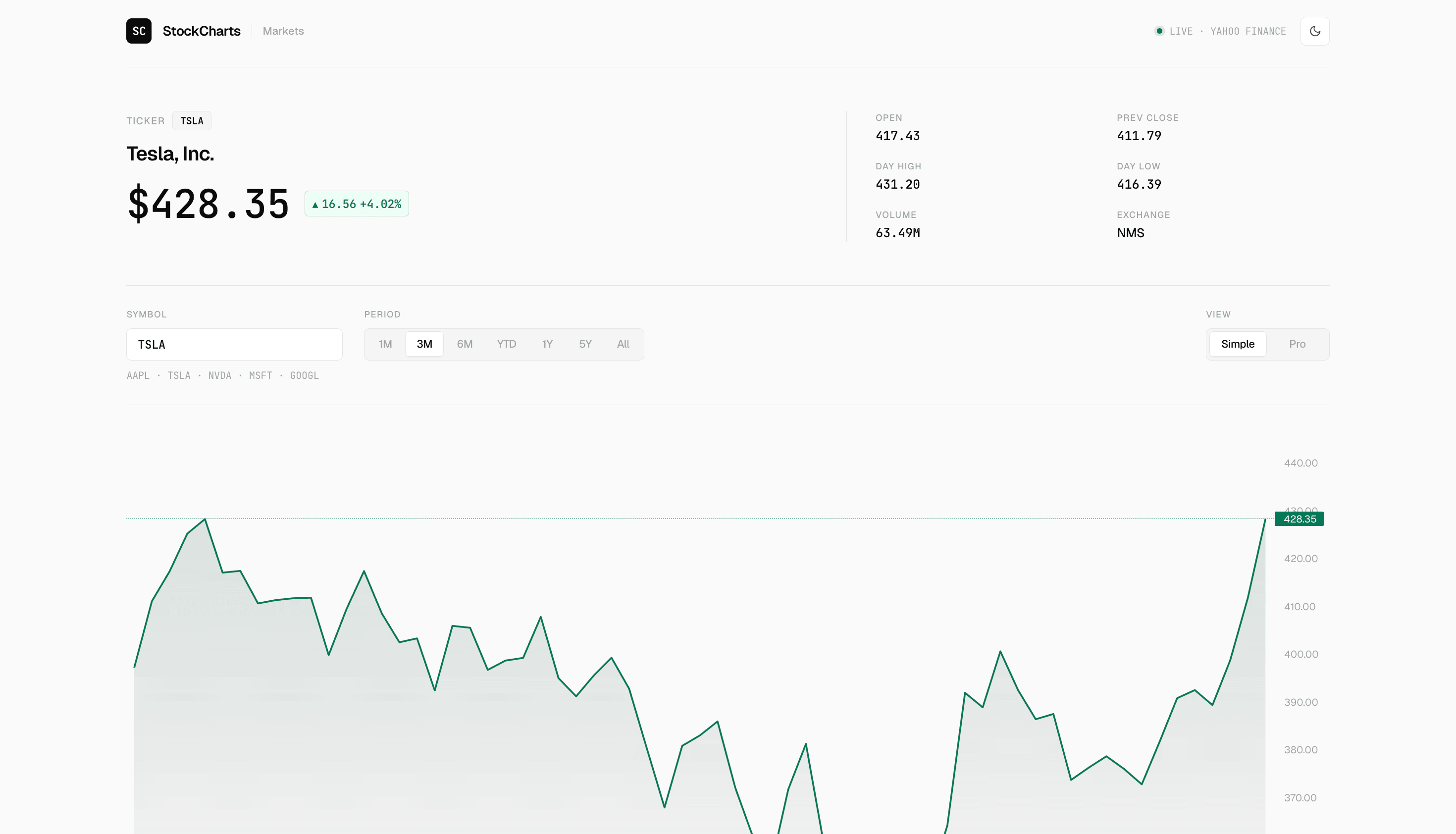1456x834 pixels.
Task: Toggle dark mode with the moon icon
Action: 1314,31
